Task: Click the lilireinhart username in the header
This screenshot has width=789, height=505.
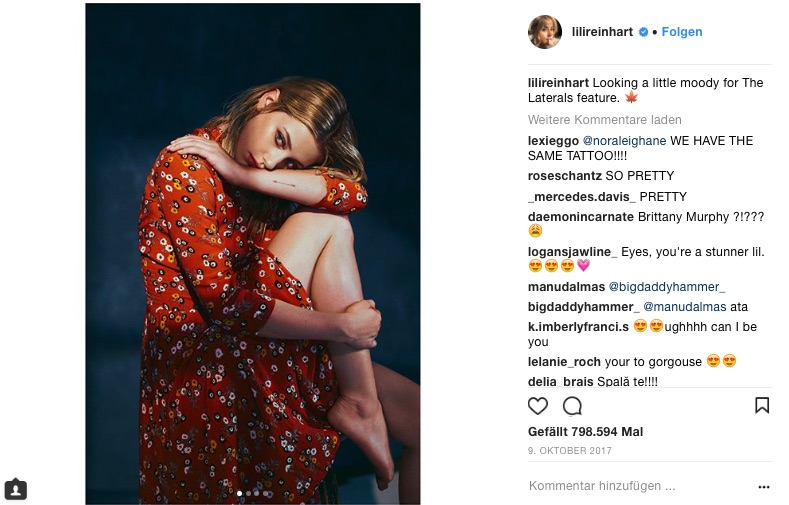Action: tap(602, 32)
